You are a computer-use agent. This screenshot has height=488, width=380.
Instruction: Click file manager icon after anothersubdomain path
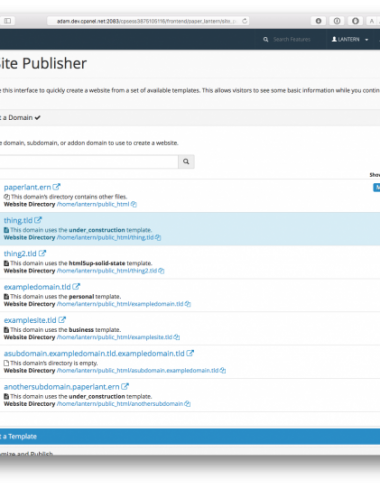tap(188, 404)
